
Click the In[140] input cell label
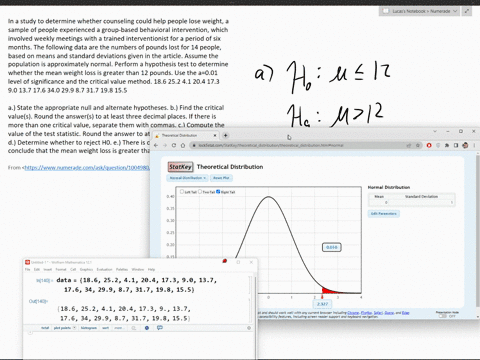44,281
